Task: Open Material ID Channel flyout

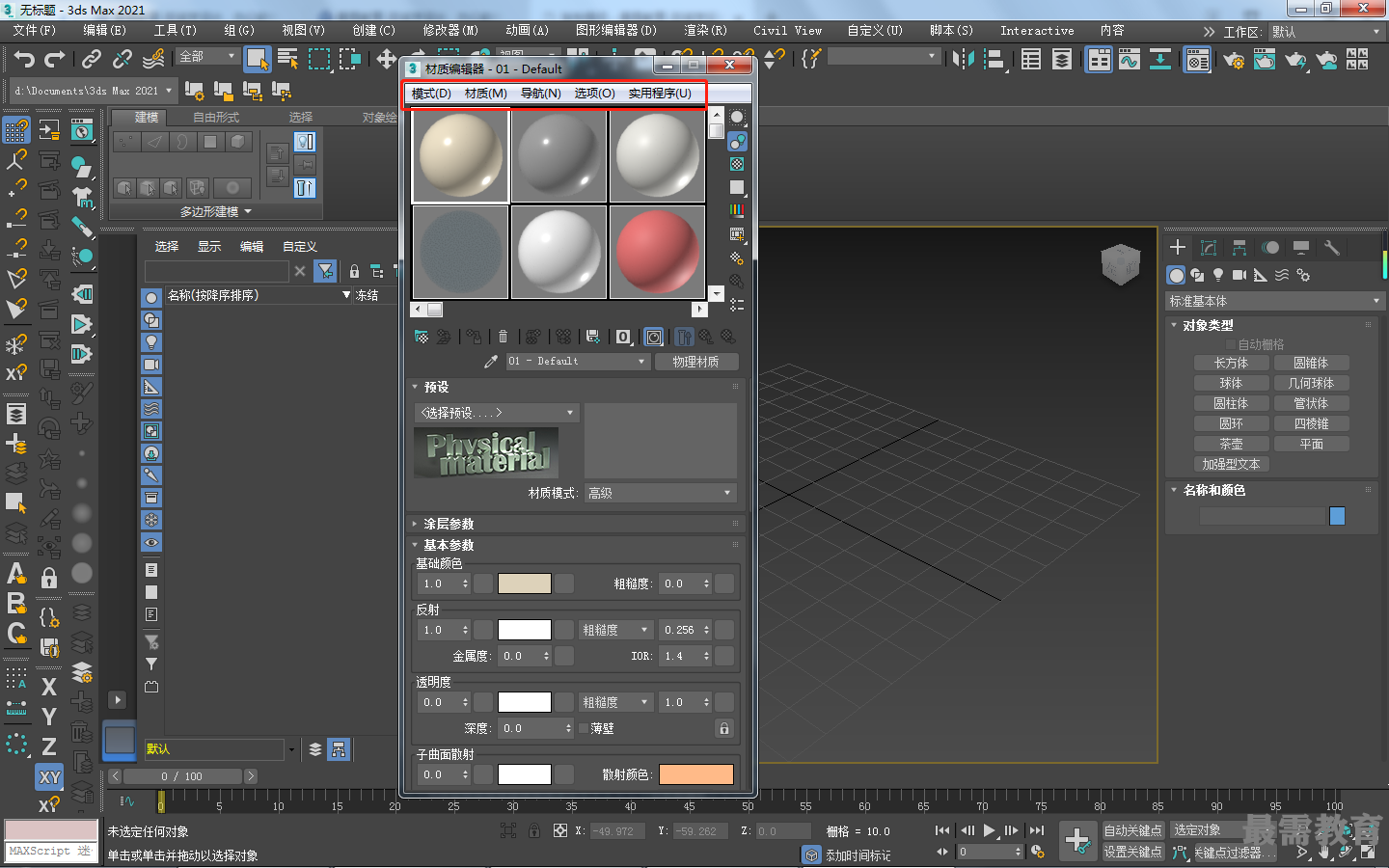Action: point(624,337)
